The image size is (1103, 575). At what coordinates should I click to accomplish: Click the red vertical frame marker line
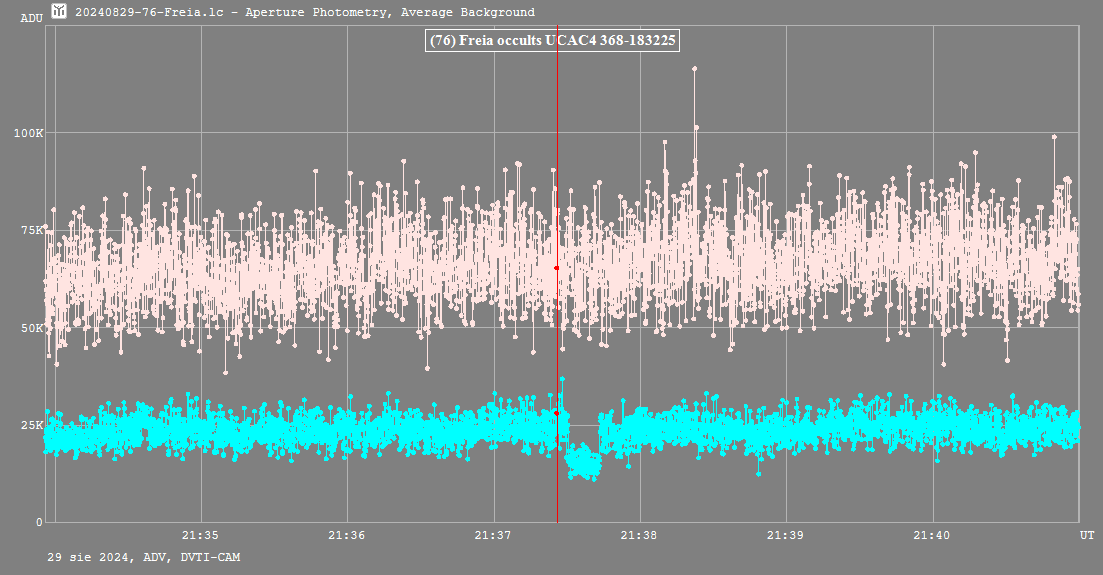(x=557, y=274)
